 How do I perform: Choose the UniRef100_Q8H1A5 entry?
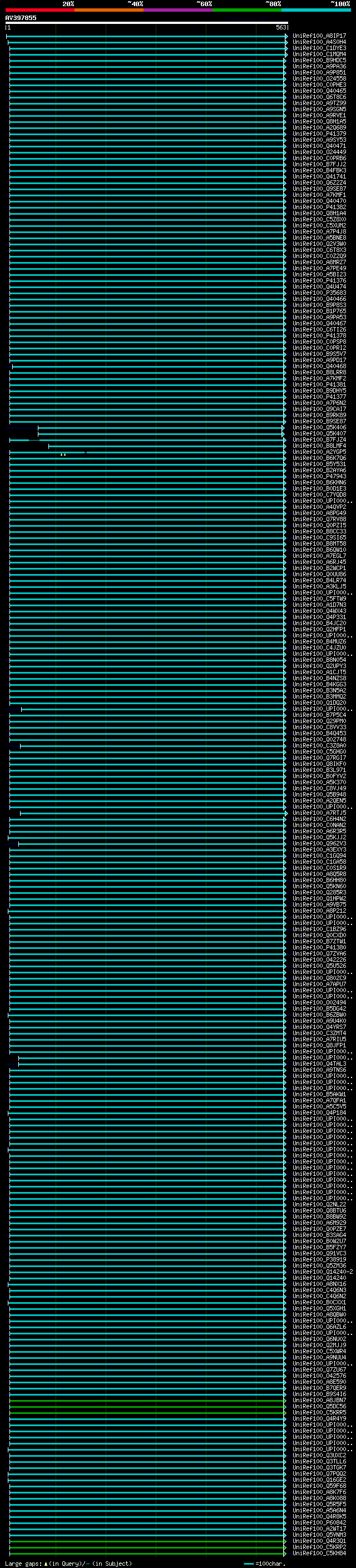[x=319, y=121]
